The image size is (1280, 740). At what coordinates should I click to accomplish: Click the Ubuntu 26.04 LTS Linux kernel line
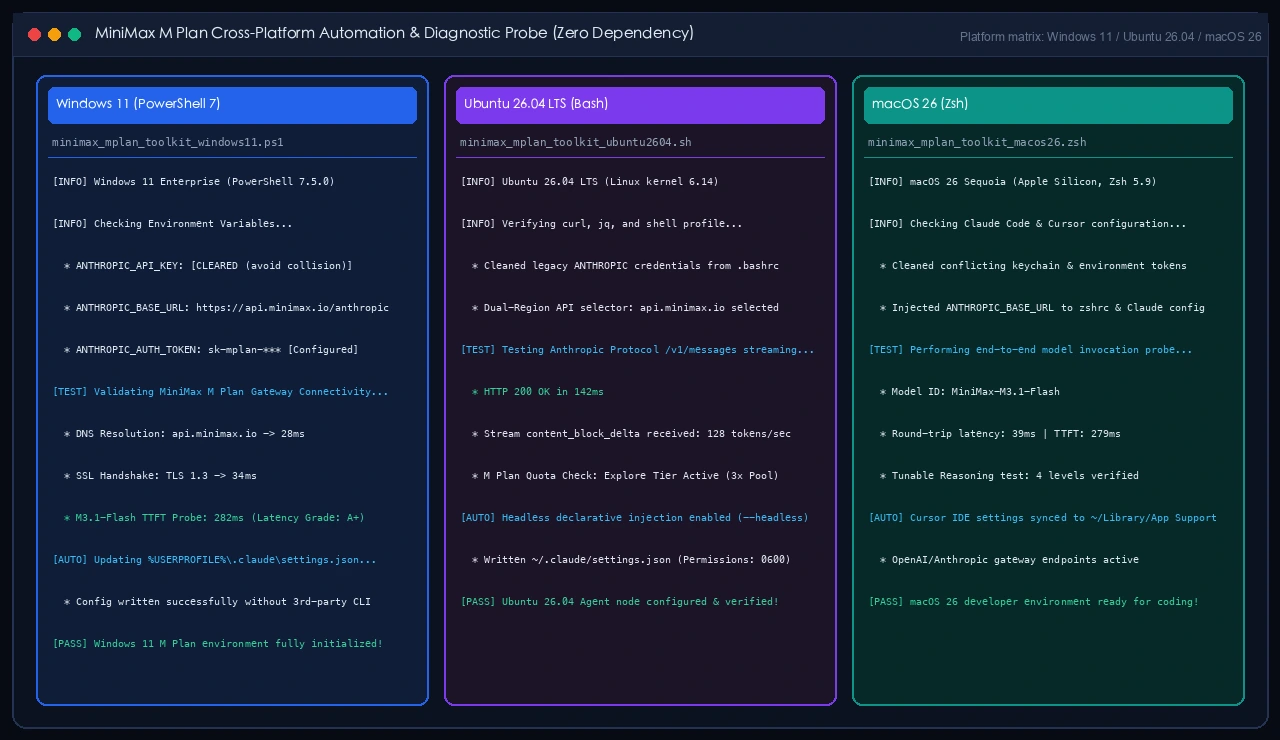[590, 182]
